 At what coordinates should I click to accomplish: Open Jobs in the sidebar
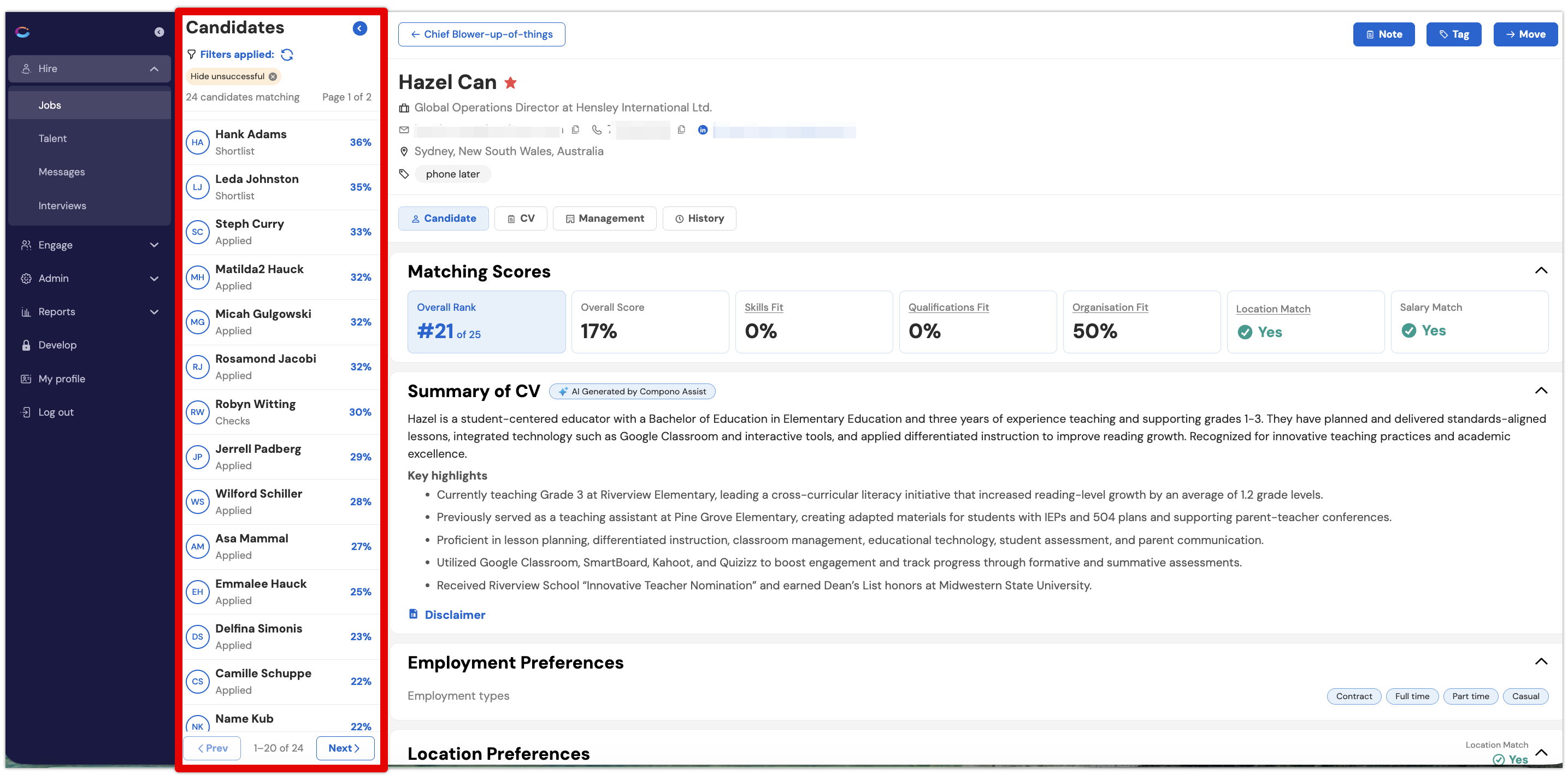[x=89, y=105]
